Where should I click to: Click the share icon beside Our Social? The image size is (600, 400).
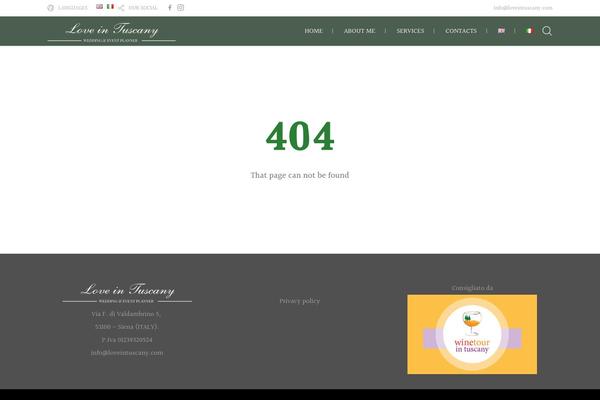(121, 8)
